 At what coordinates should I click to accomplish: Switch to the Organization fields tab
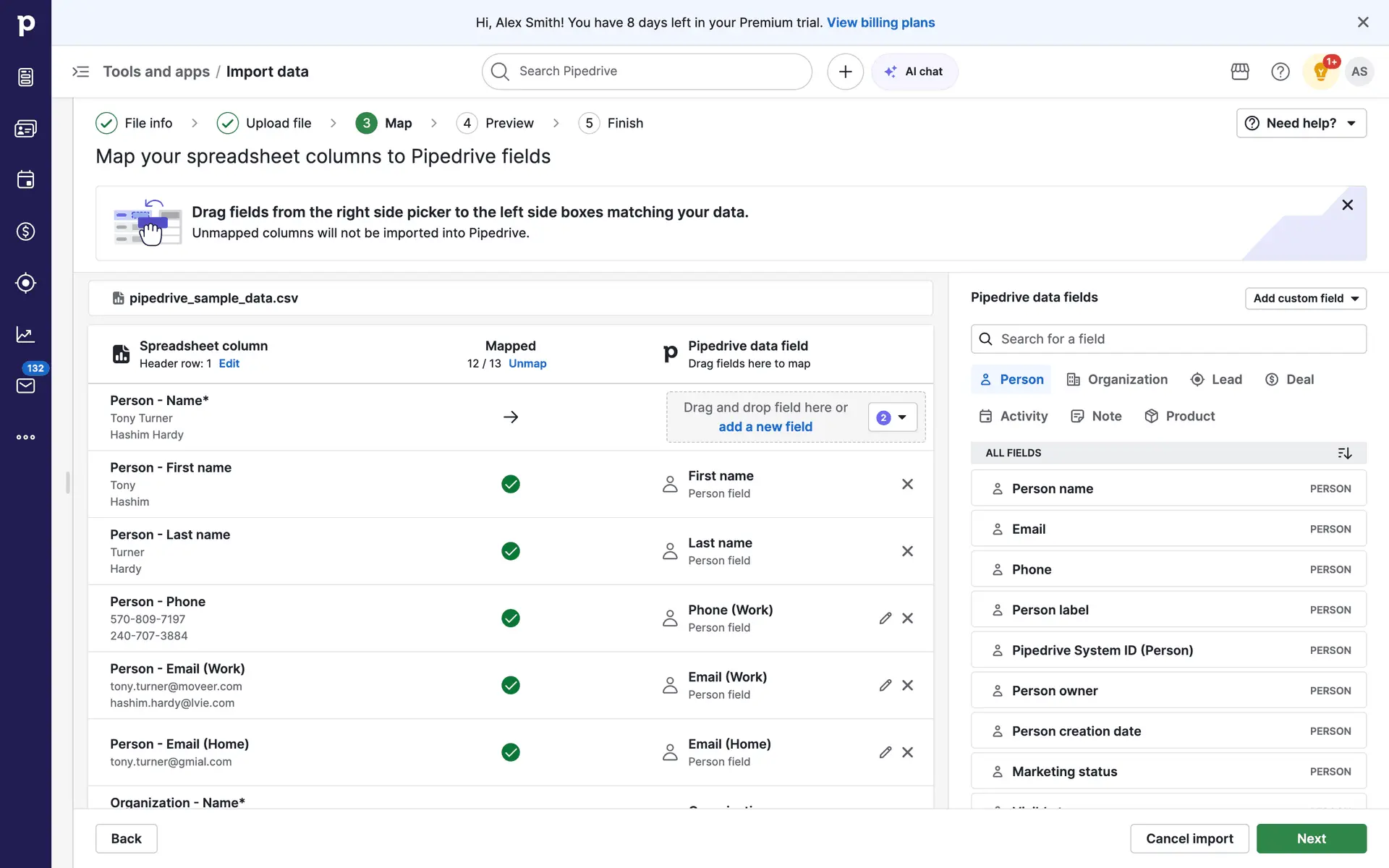pyautogui.click(x=1117, y=380)
